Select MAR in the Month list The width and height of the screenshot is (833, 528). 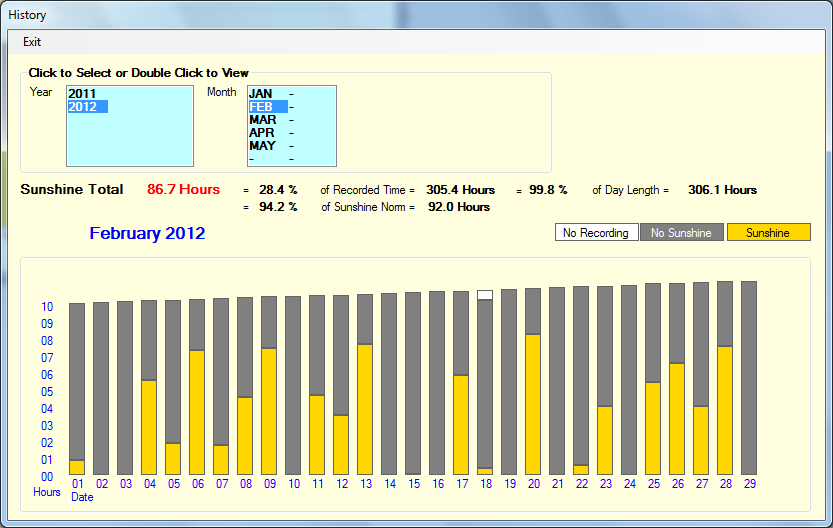(x=263, y=120)
